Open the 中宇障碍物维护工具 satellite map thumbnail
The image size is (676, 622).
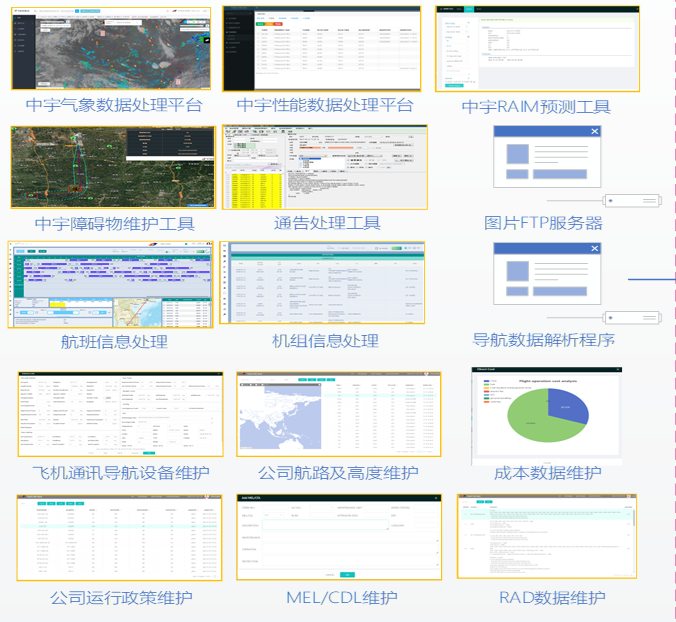pyautogui.click(x=112, y=167)
